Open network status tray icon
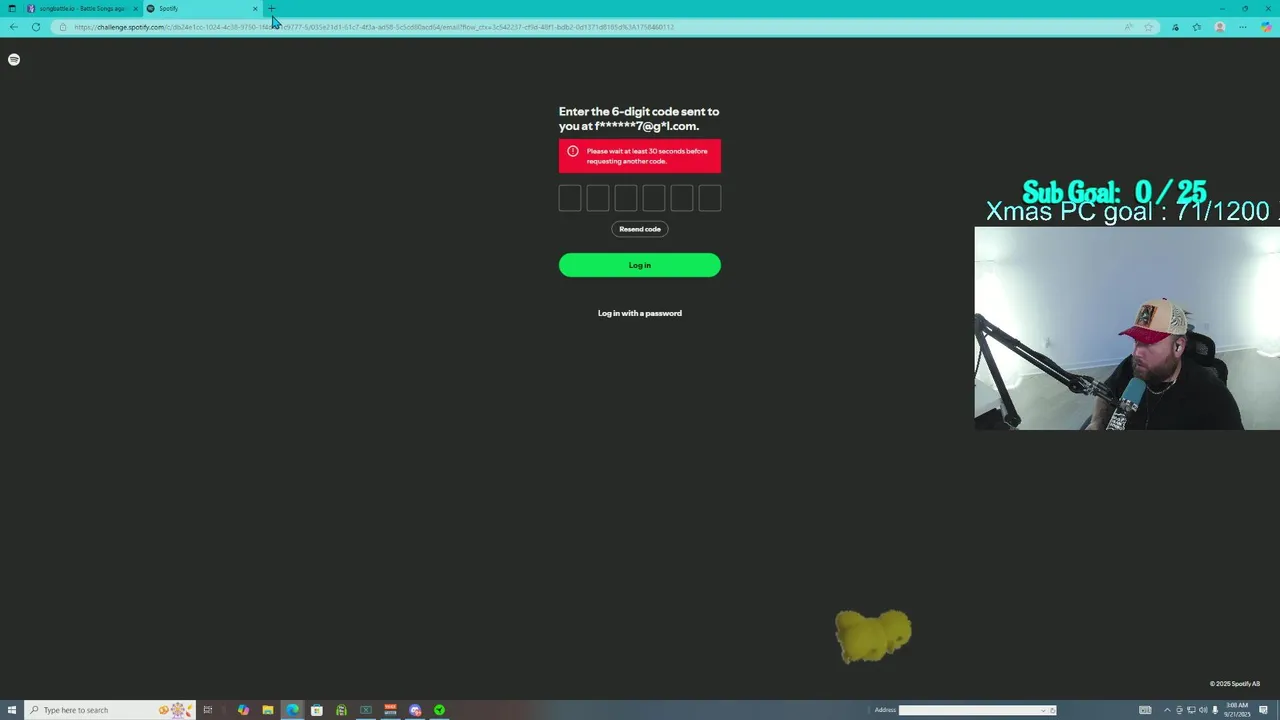Image resolution: width=1280 pixels, height=720 pixels. 1191,710
